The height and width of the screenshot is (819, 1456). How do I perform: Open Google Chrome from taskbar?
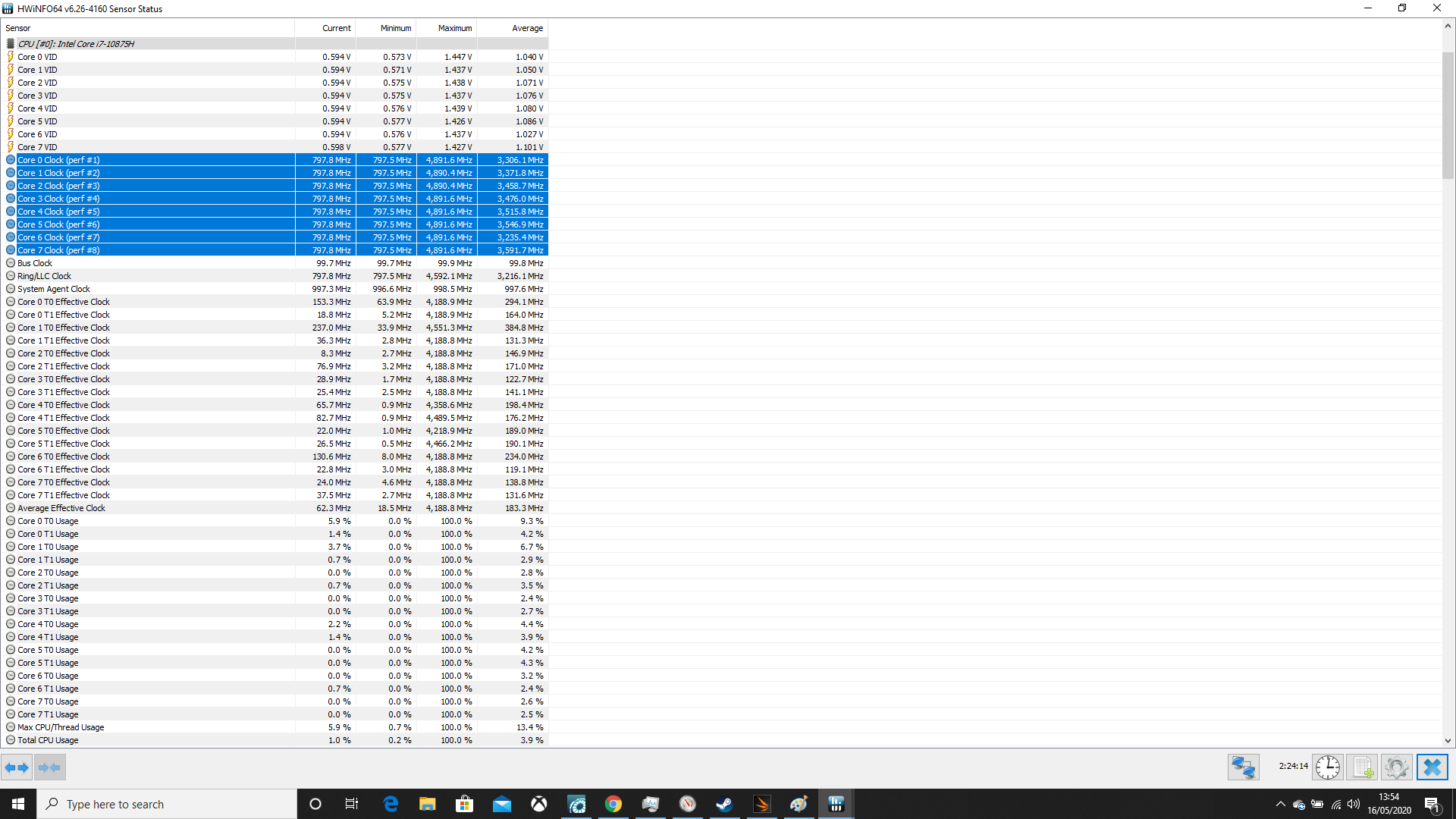pos(613,804)
